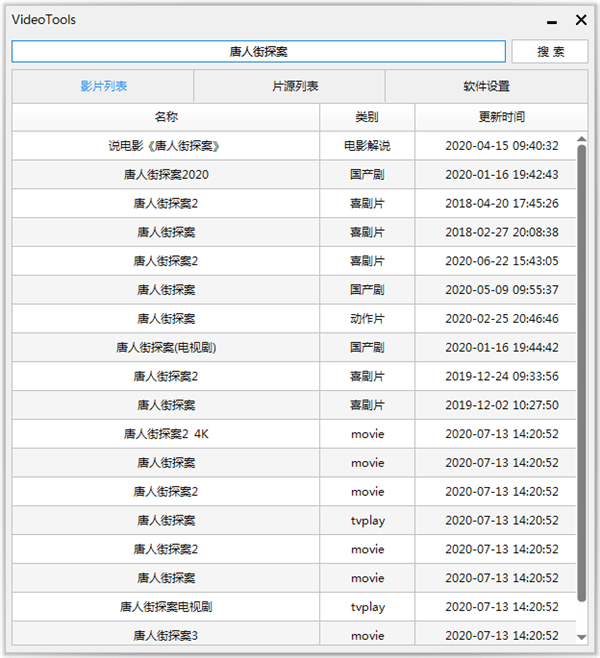Go to the 软件设置 tab
This screenshot has width=600, height=658.
(x=486, y=86)
